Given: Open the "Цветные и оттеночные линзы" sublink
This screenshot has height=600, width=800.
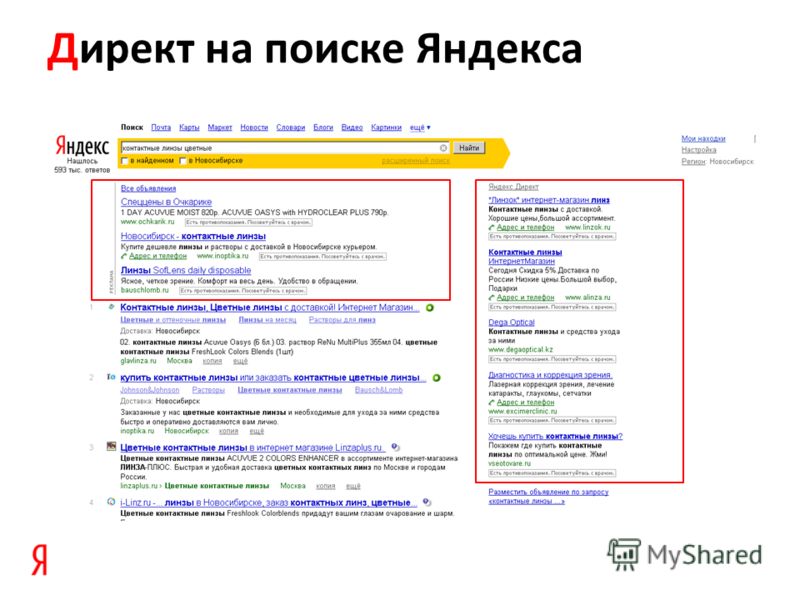Looking at the screenshot, I should tap(173, 320).
